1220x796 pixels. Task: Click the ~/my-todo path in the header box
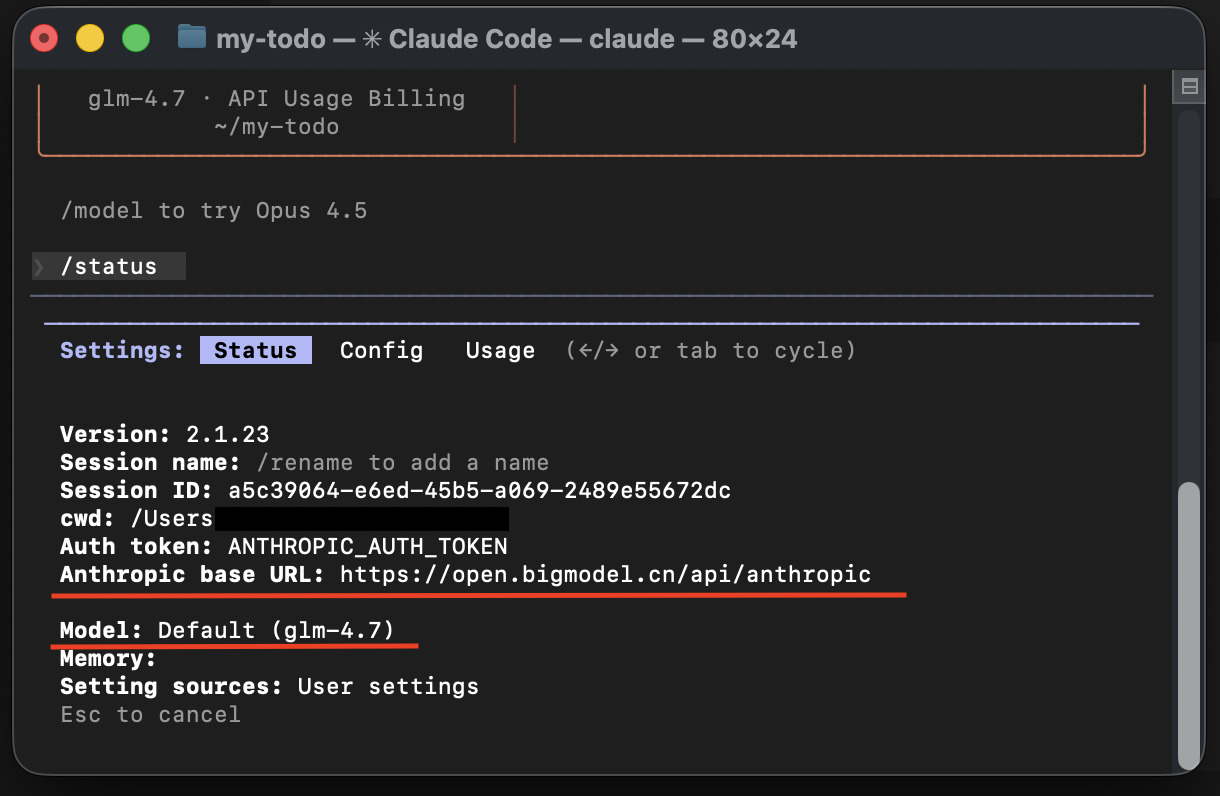(x=276, y=127)
